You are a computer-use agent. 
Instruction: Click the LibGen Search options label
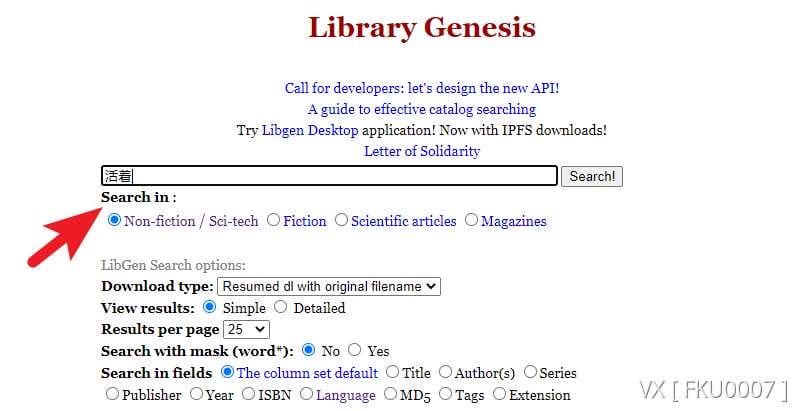[173, 265]
